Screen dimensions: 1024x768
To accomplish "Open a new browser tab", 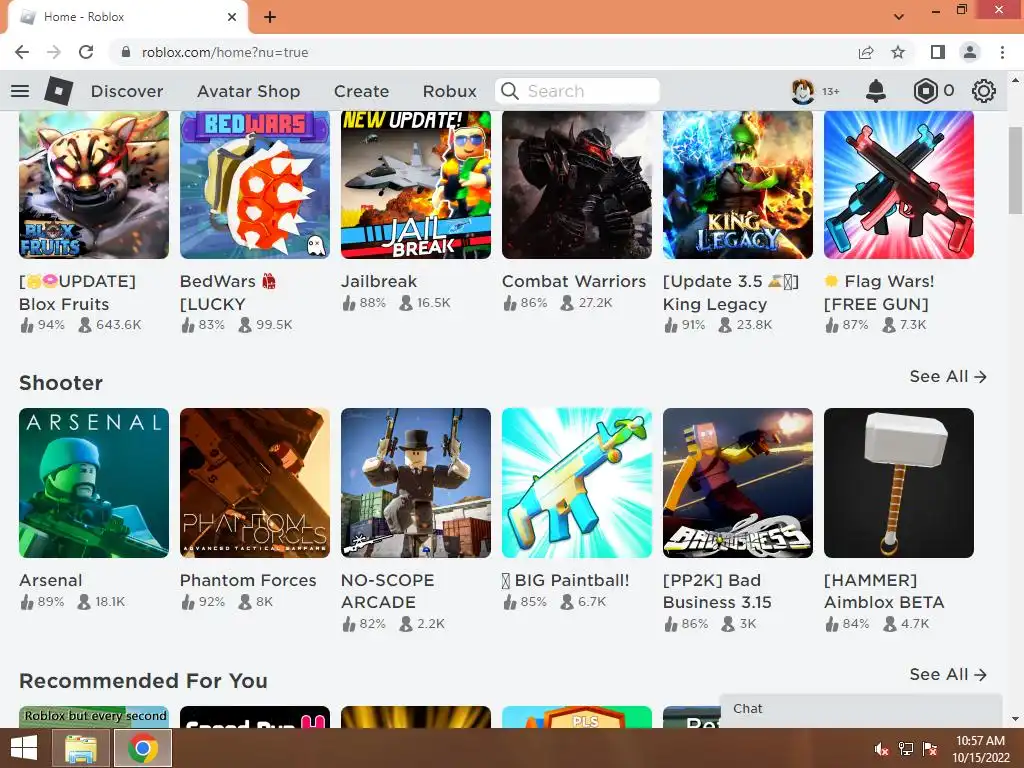I will point(270,17).
